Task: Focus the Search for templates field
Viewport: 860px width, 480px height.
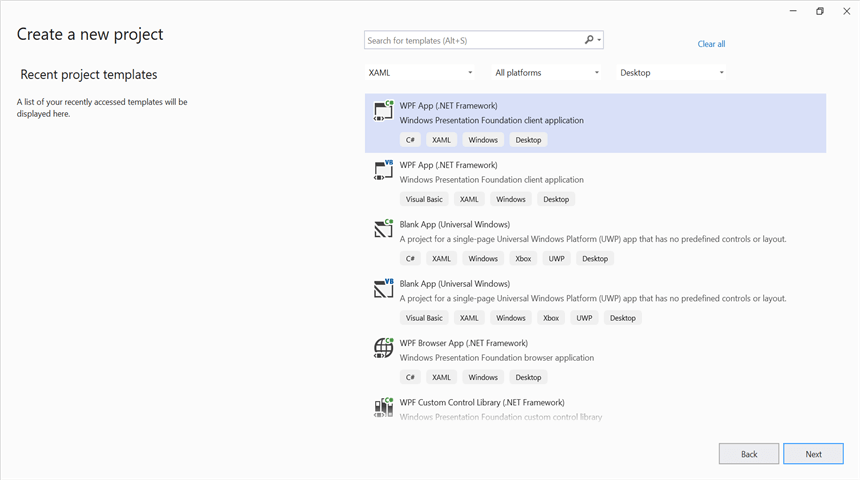Action: [x=472, y=41]
